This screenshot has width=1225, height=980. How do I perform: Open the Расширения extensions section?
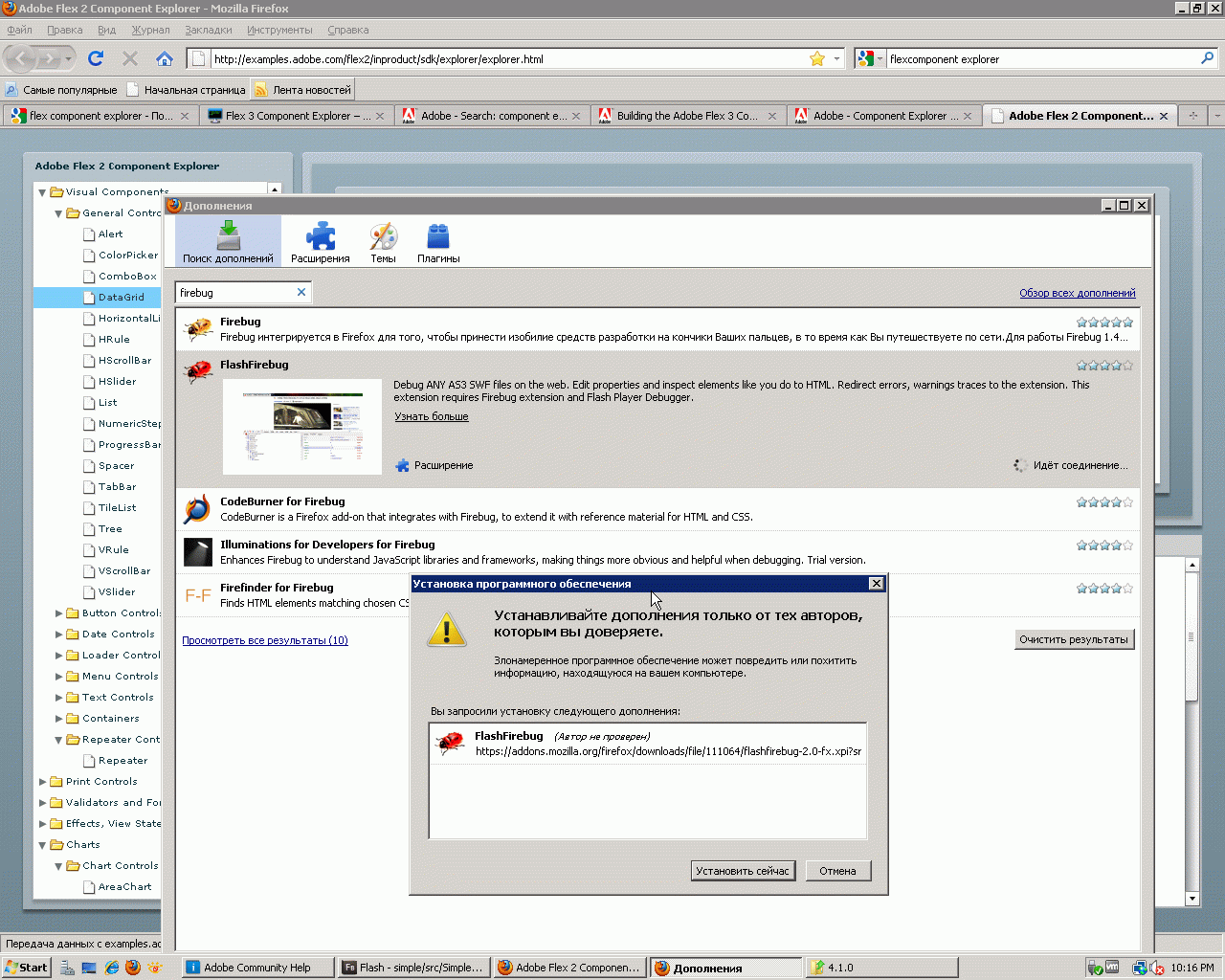[x=321, y=241]
